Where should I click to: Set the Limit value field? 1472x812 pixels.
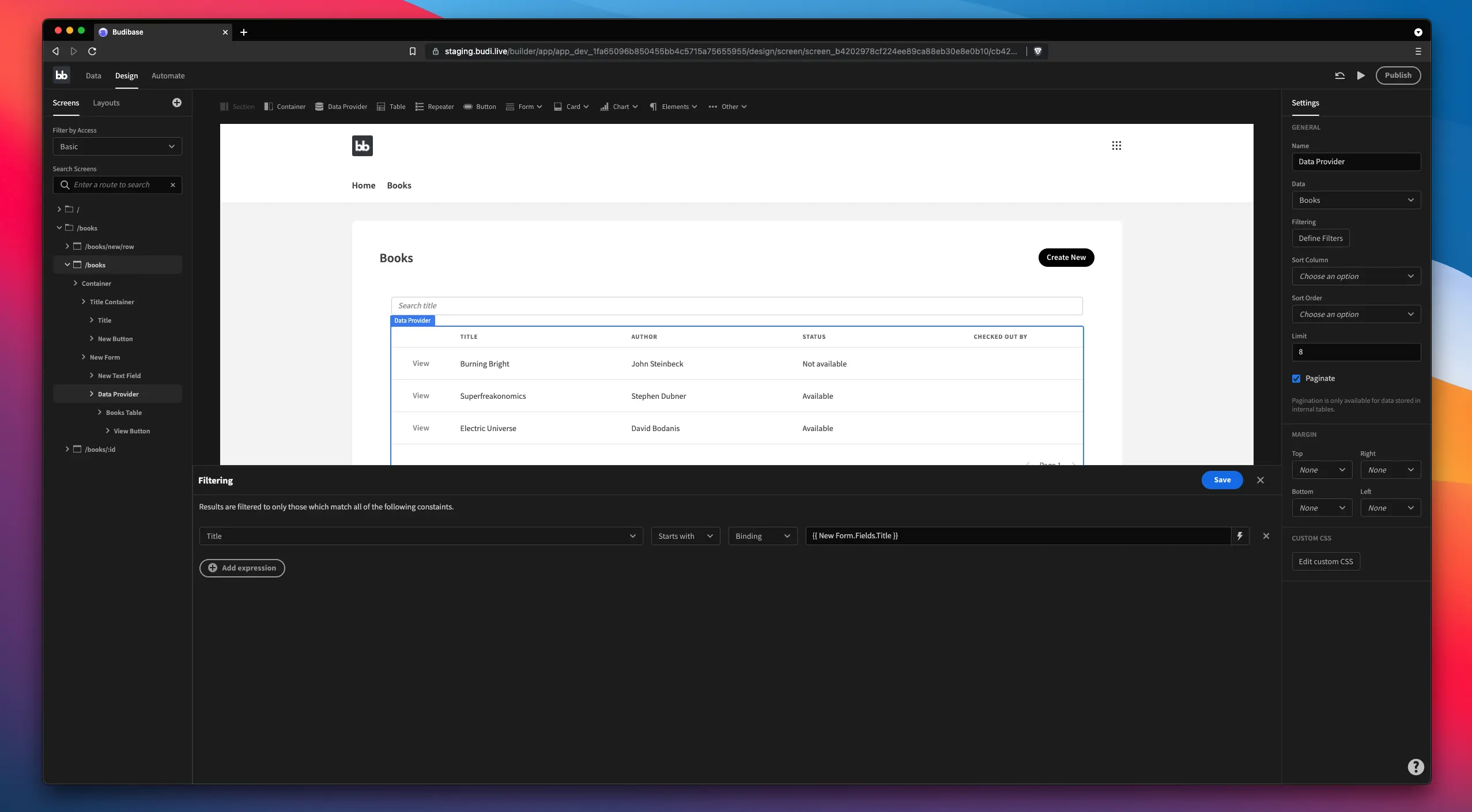tap(1354, 352)
